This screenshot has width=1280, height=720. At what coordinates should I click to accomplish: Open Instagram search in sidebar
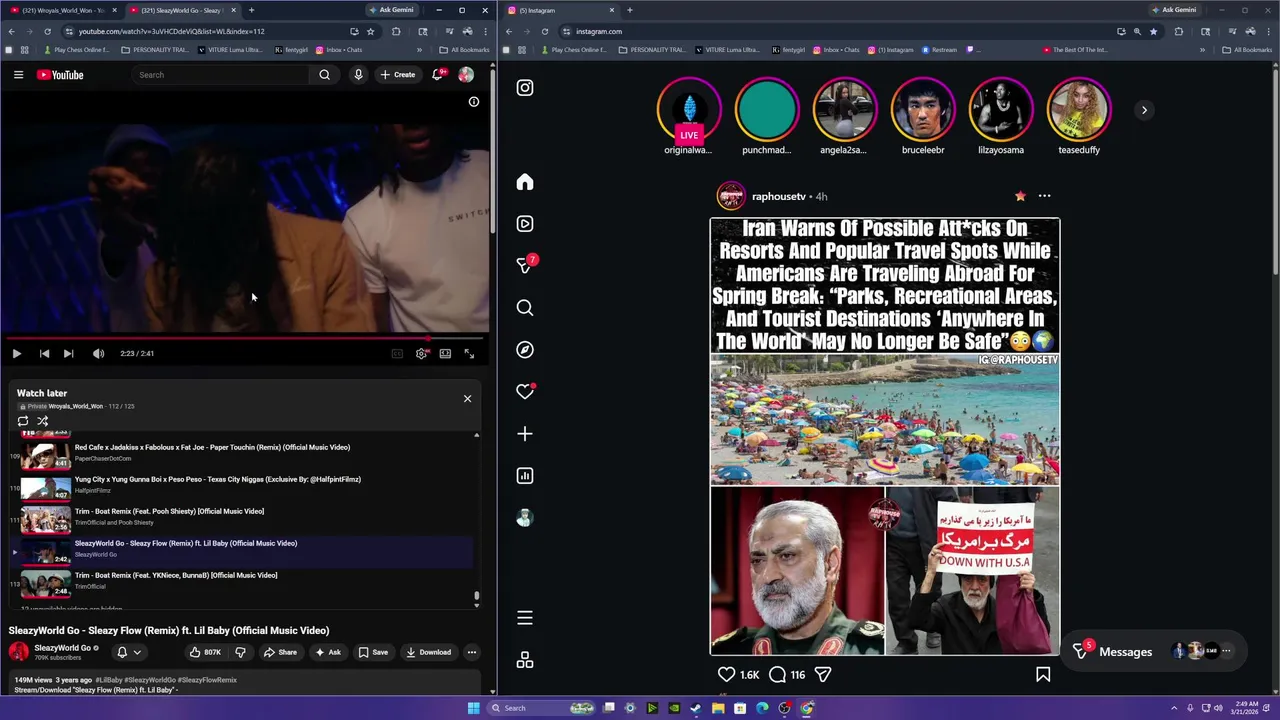tap(525, 308)
